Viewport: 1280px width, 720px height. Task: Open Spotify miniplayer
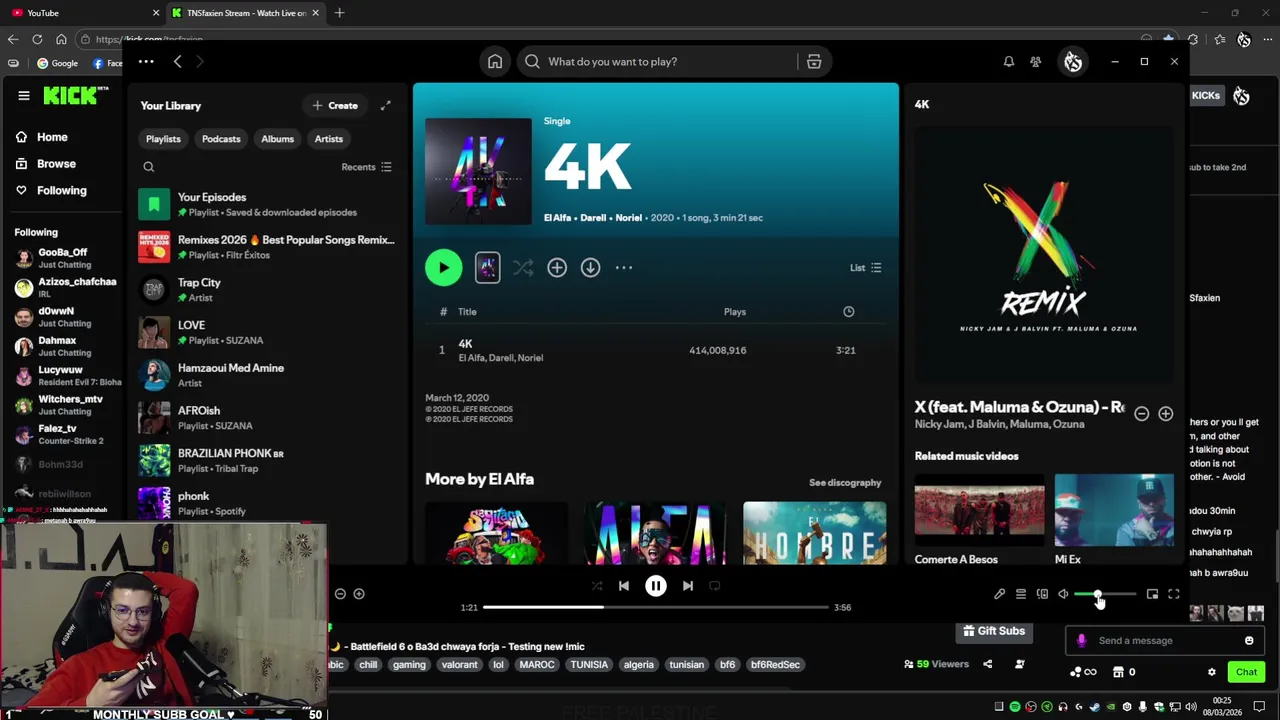point(1152,594)
